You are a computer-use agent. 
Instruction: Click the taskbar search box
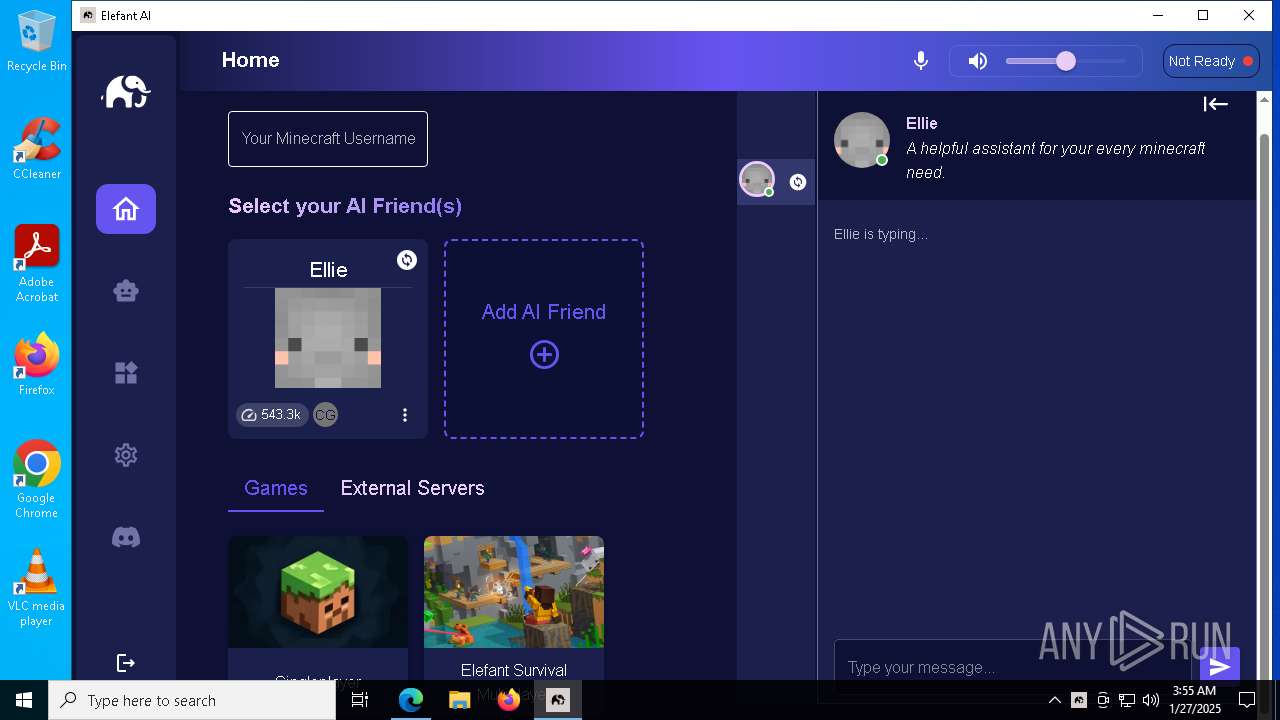click(x=192, y=700)
